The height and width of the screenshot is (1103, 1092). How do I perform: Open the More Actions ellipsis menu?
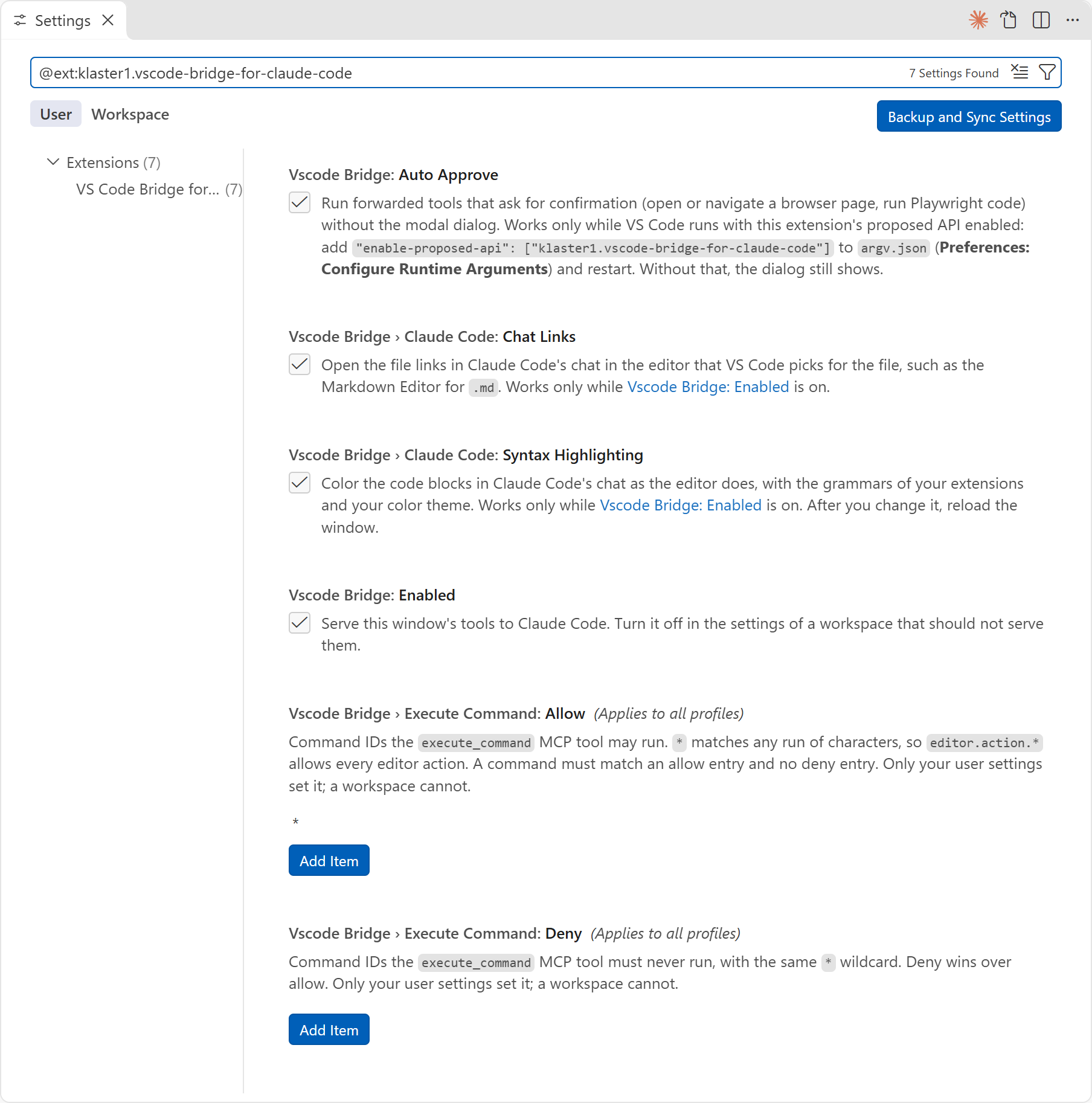tap(1073, 20)
